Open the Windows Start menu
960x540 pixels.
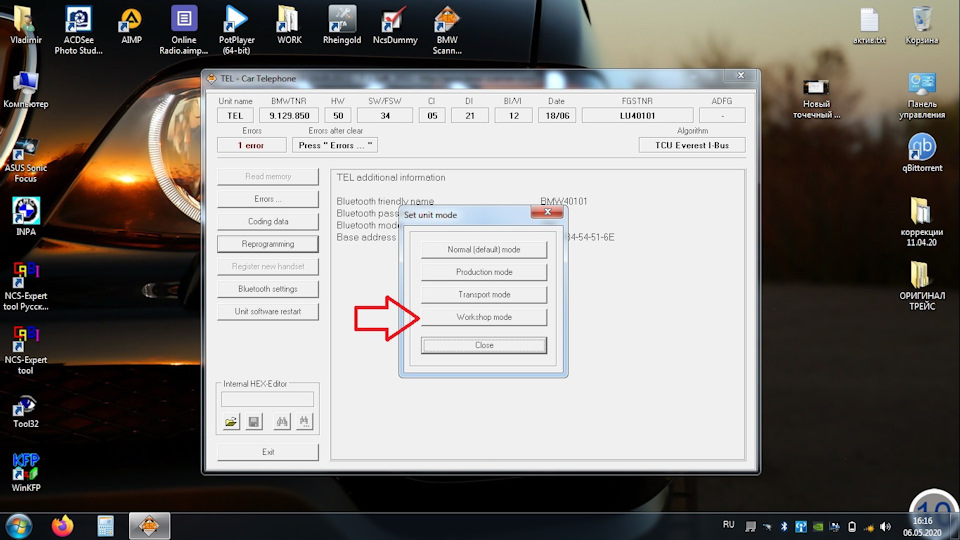18,527
